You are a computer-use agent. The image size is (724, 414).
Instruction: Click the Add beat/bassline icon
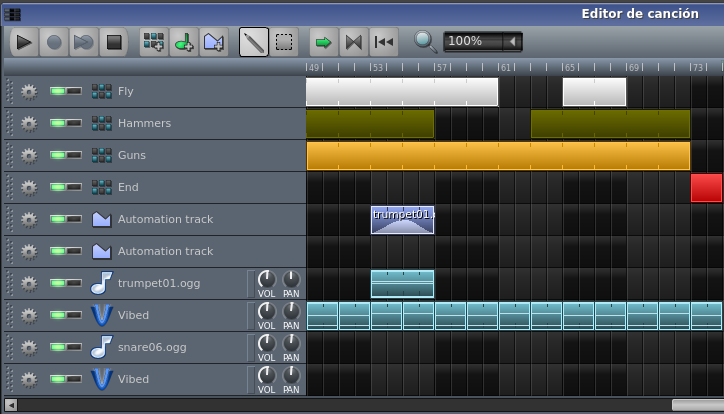pyautogui.click(x=153, y=42)
